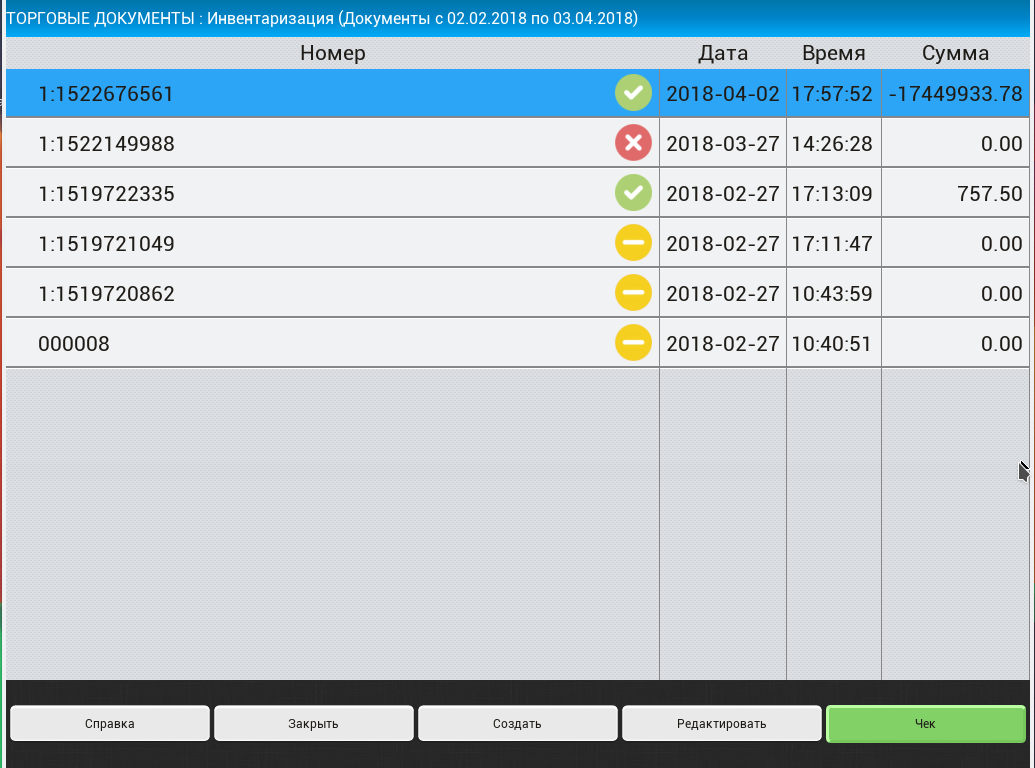Click the green Чек button
Image resolution: width=1035 pixels, height=768 pixels.
[925, 724]
